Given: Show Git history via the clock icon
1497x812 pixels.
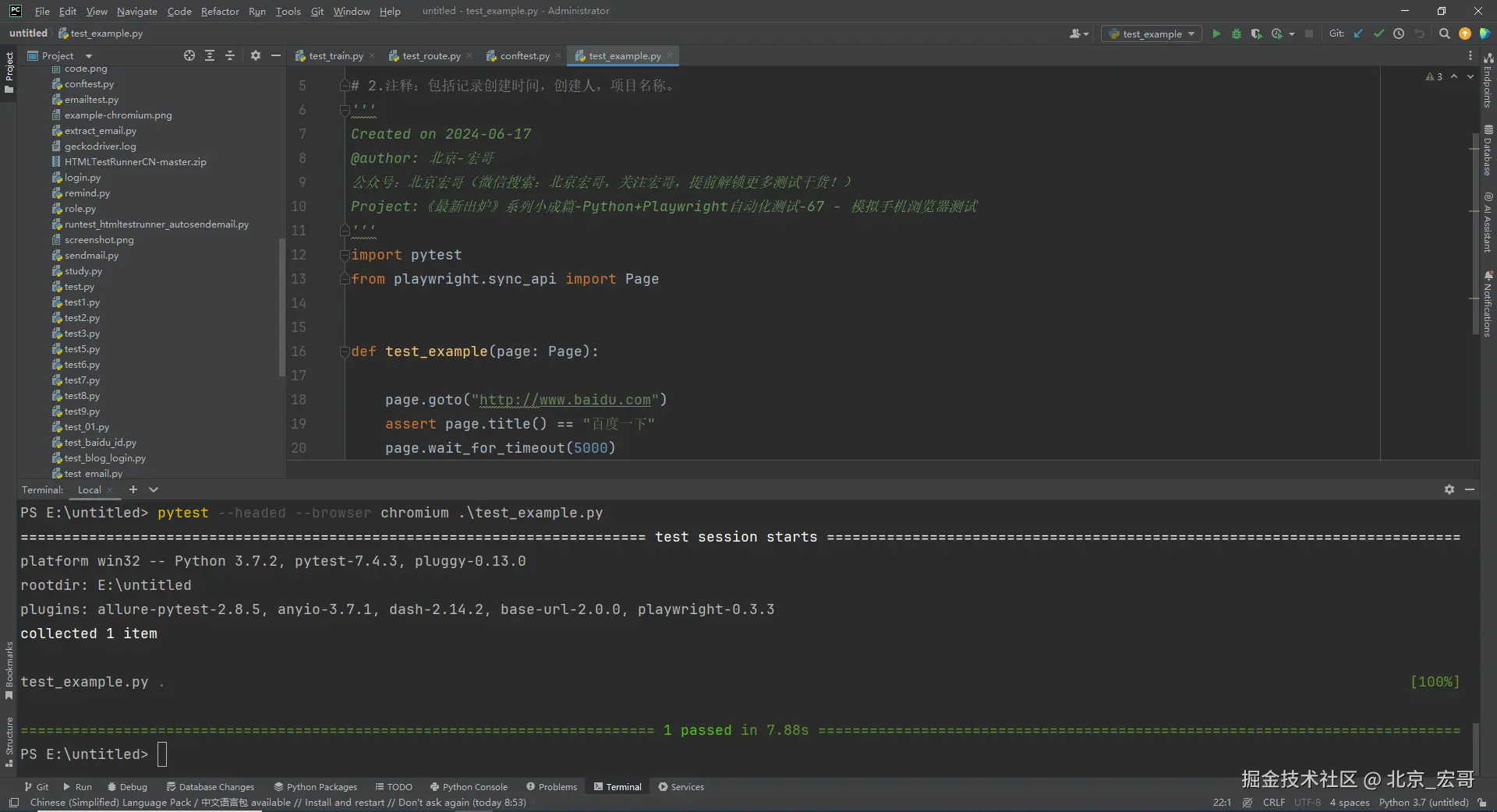Looking at the screenshot, I should tap(1399, 34).
